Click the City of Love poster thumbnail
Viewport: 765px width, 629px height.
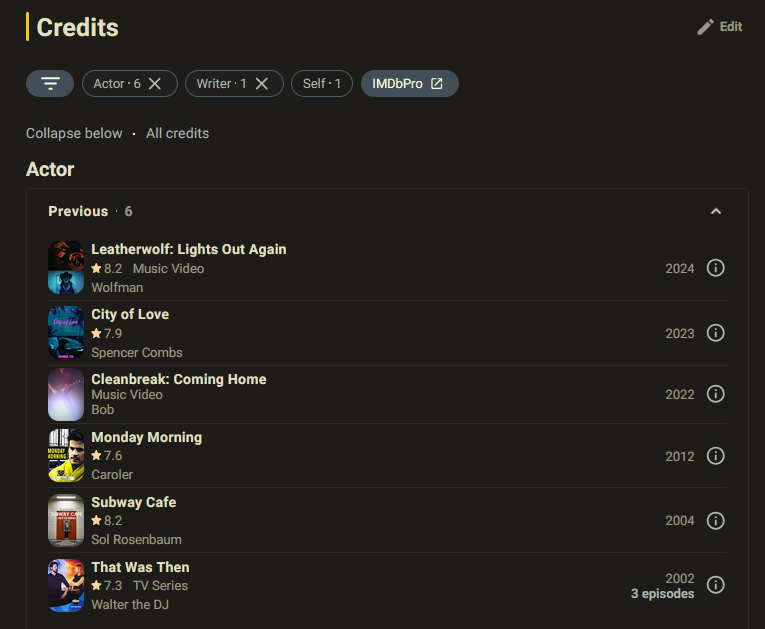tap(66, 332)
